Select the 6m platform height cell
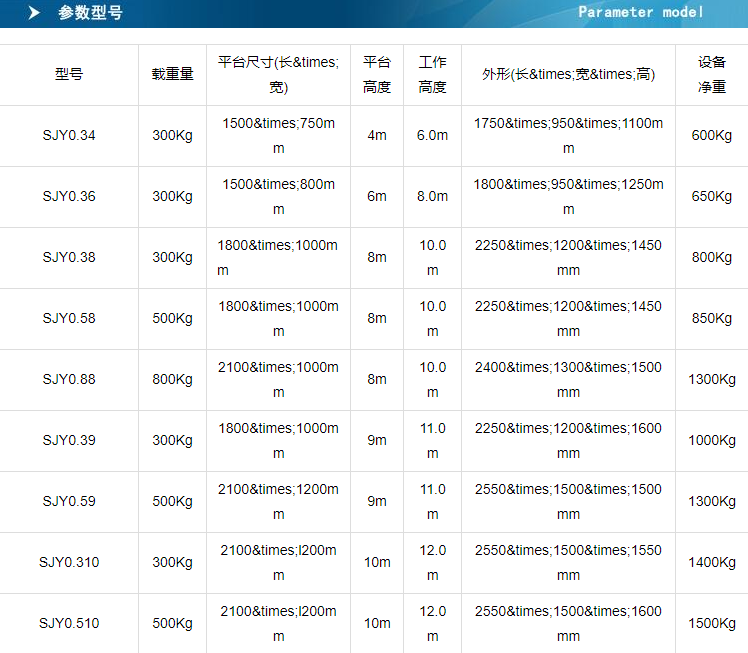The image size is (748, 653). coord(377,197)
